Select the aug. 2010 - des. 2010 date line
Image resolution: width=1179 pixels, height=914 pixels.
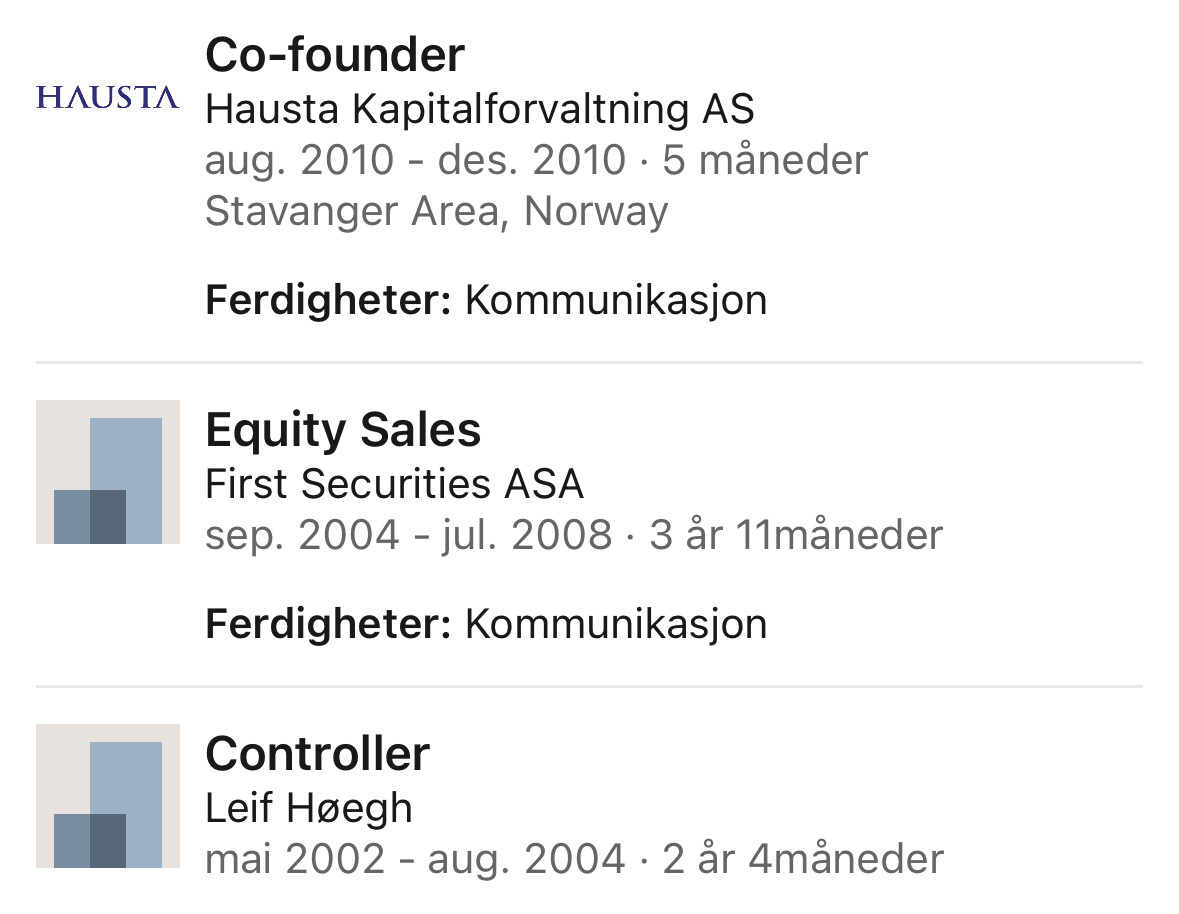[x=536, y=160]
